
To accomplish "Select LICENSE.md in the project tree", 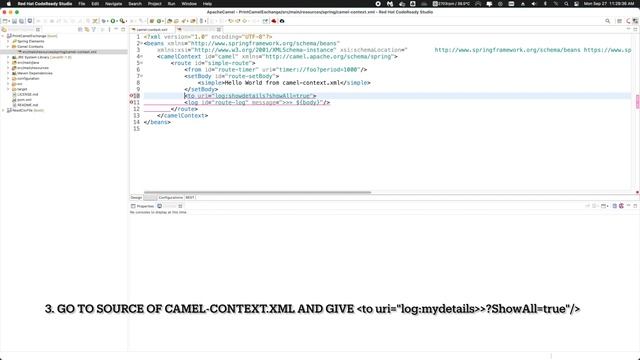I will (x=27, y=94).
